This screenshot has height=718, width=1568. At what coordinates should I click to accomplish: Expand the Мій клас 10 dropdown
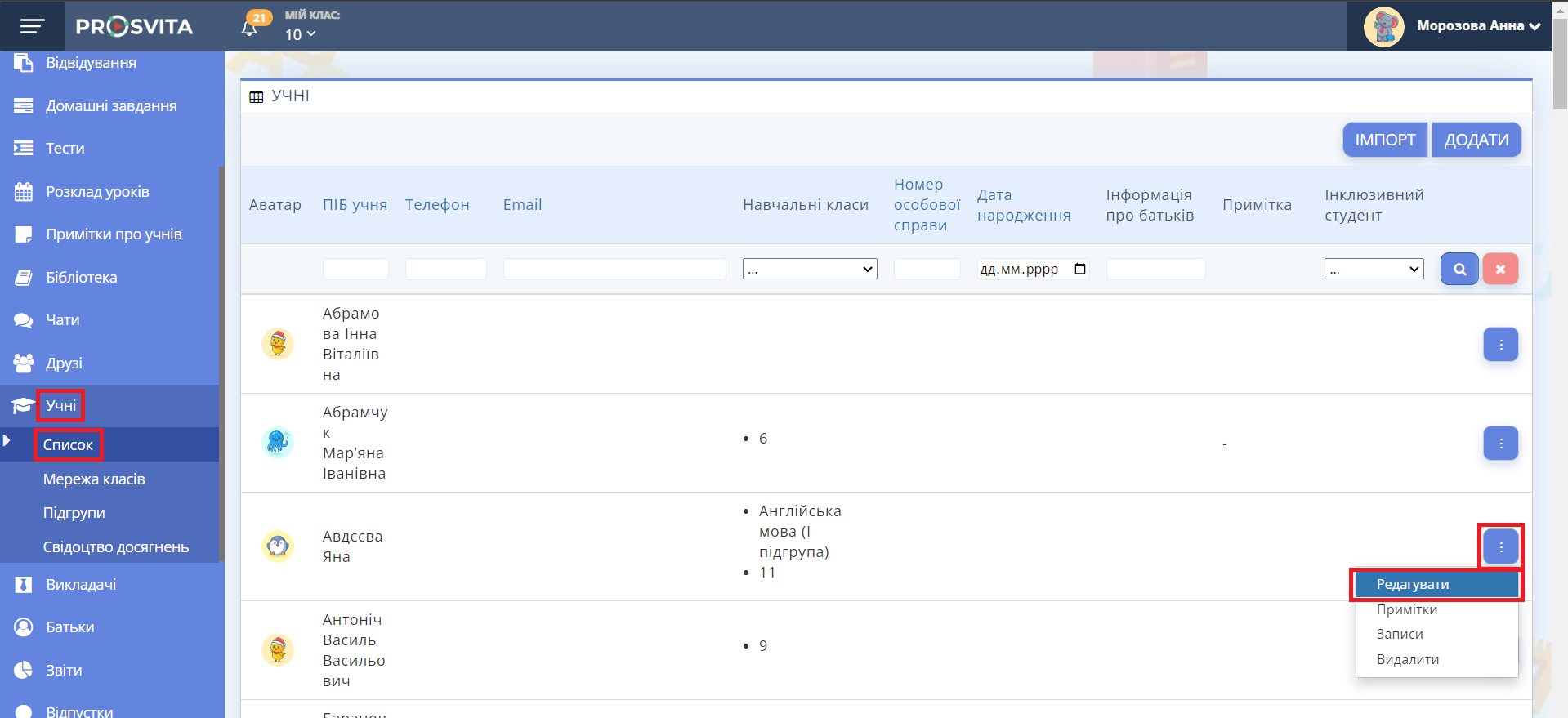pyautogui.click(x=300, y=34)
